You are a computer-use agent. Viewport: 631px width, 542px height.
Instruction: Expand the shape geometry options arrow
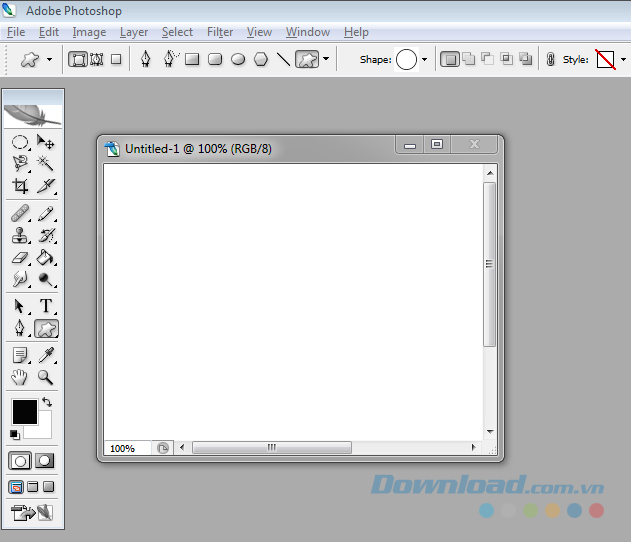[x=326, y=60]
